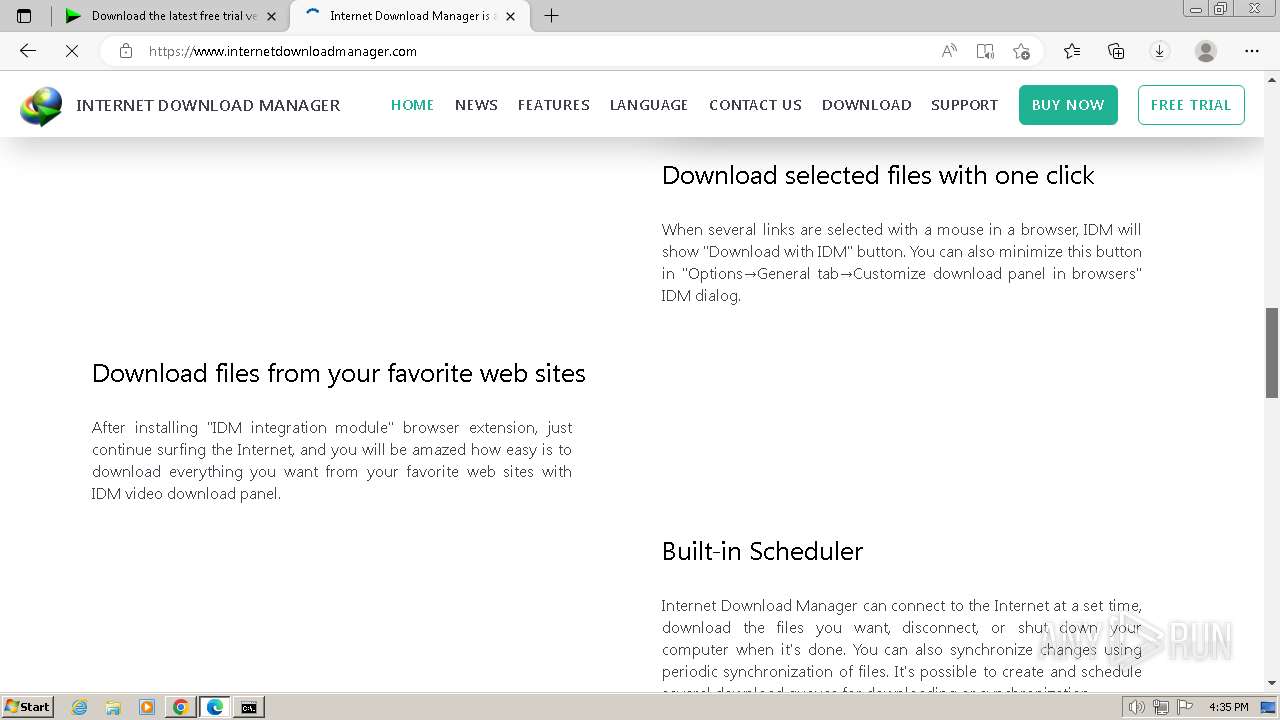Open the volume speaker tray icon
Viewport: 1280px width, 720px height.
pos(1136,707)
